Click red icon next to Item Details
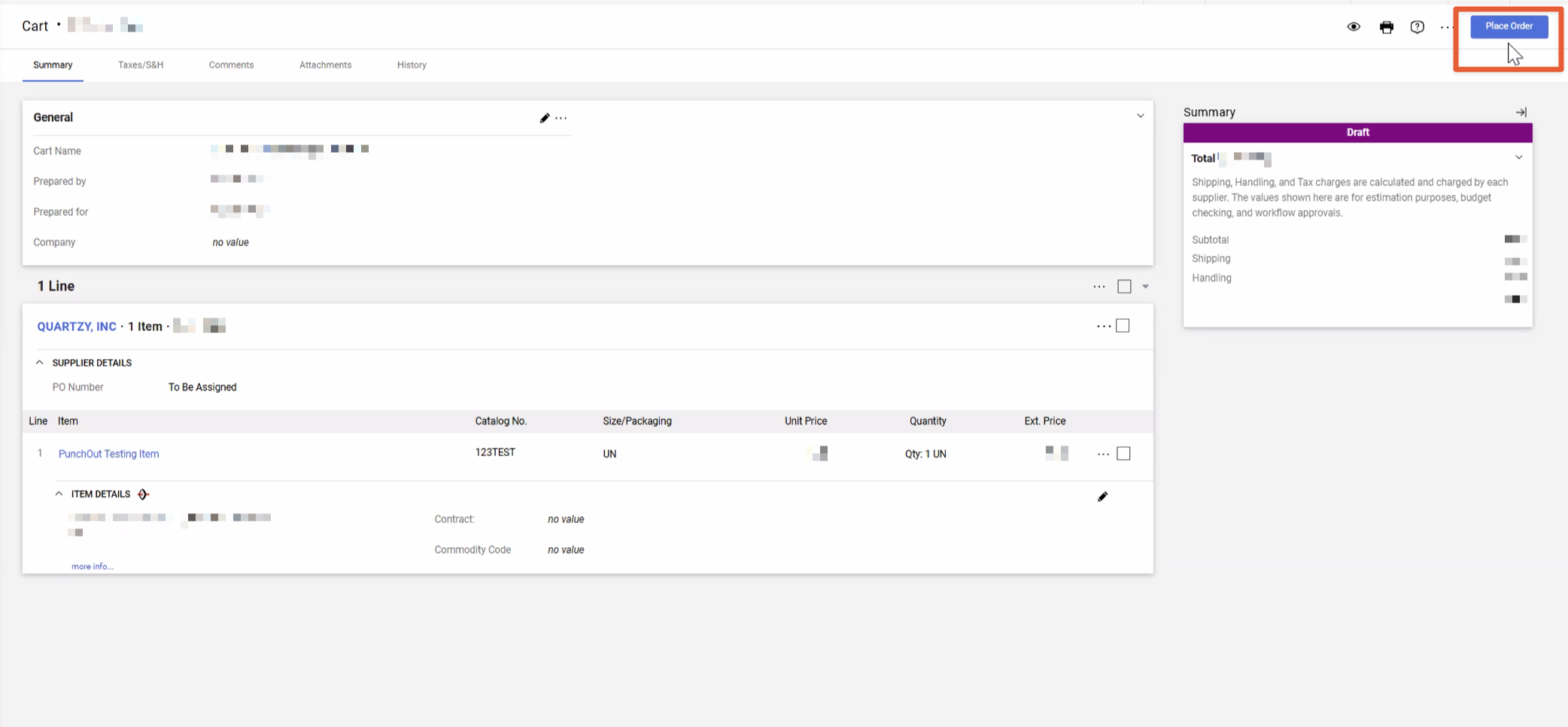The image size is (1568, 727). point(143,494)
